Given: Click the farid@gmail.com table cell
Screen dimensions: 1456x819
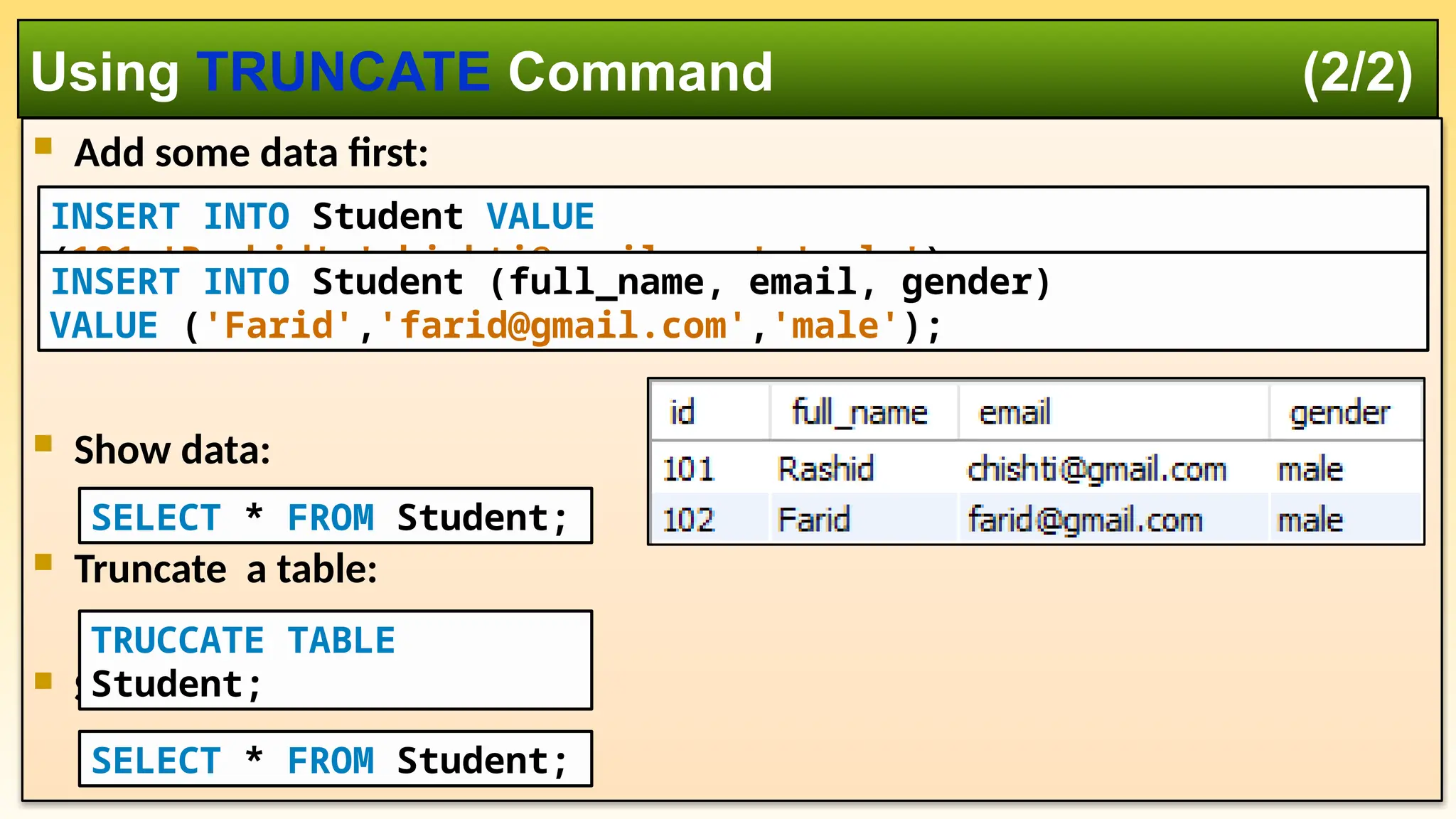Looking at the screenshot, I should [x=1085, y=520].
